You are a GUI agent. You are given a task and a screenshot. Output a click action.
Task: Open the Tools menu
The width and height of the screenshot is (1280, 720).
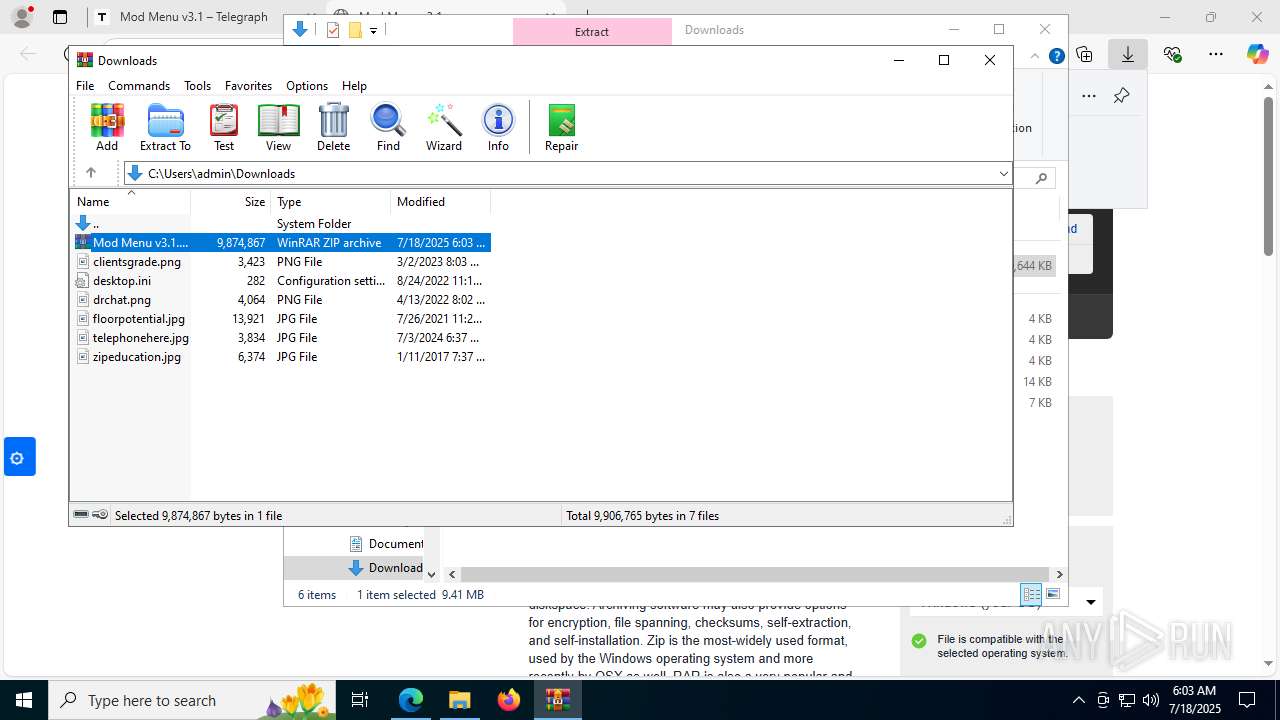click(x=197, y=86)
